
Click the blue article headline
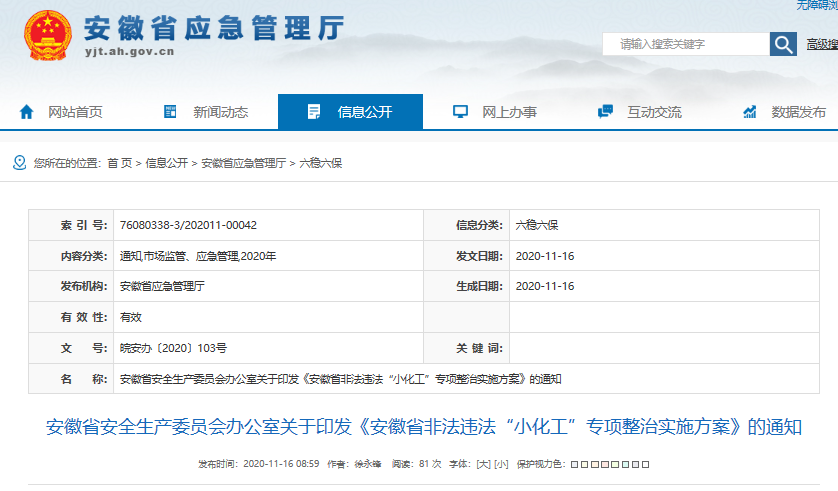424,426
